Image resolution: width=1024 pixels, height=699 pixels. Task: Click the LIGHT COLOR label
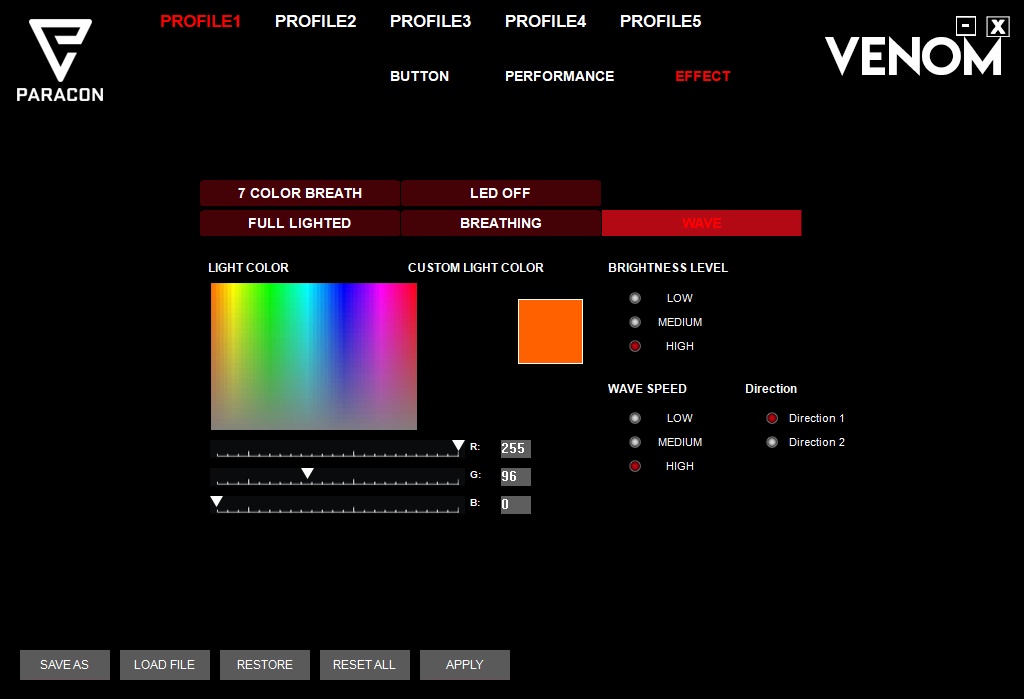pos(248,268)
